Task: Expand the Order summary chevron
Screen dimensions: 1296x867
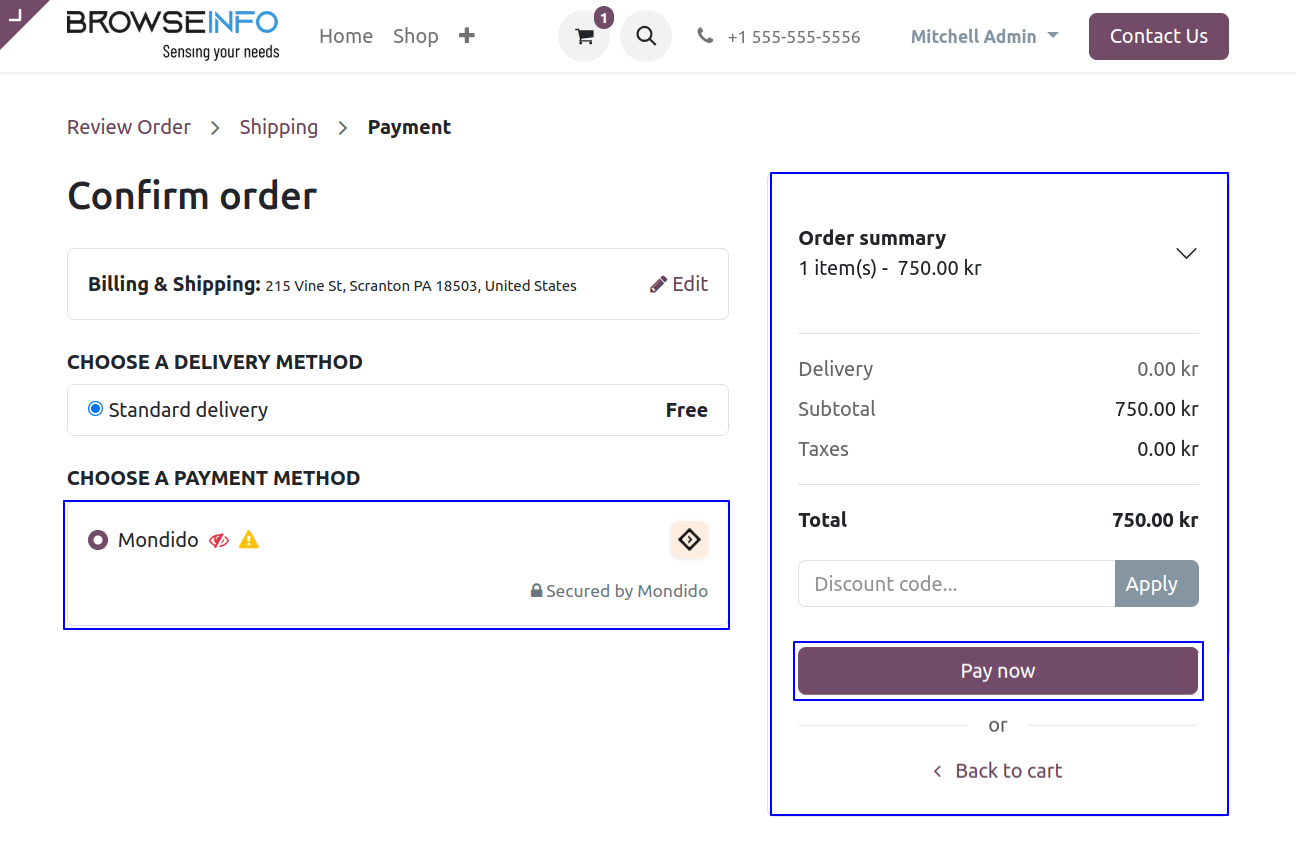Action: click(1186, 253)
